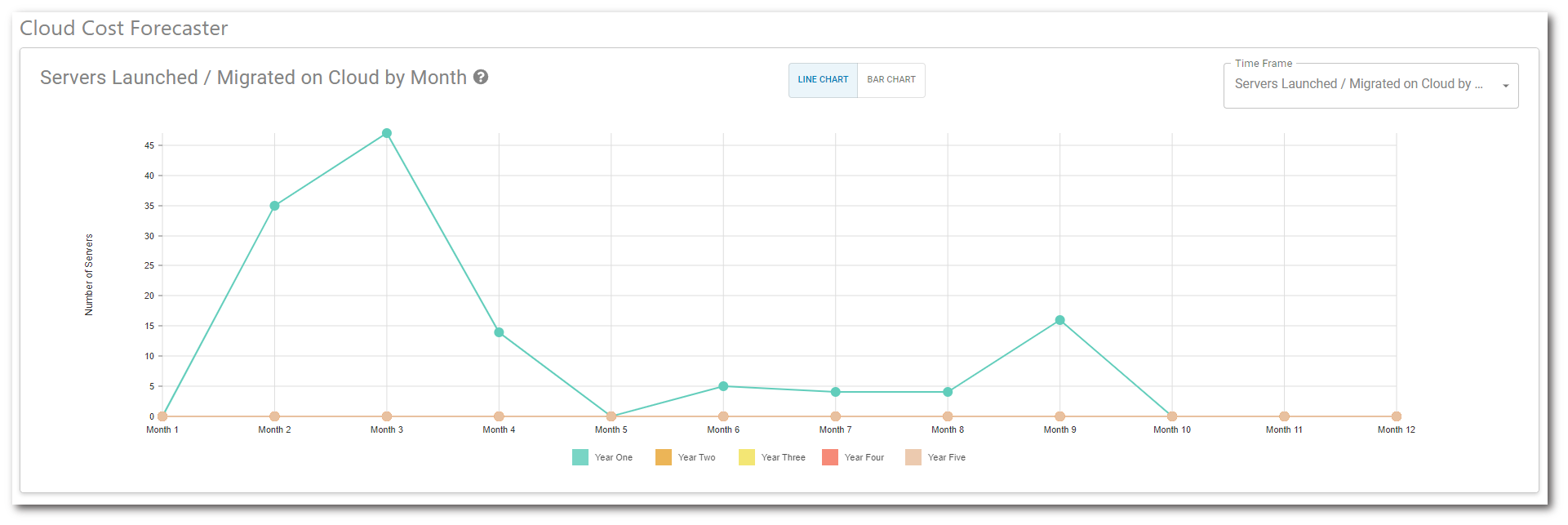This screenshot has width=1568, height=525.
Task: Click the Month 3 peak data point
Action: coord(387,133)
